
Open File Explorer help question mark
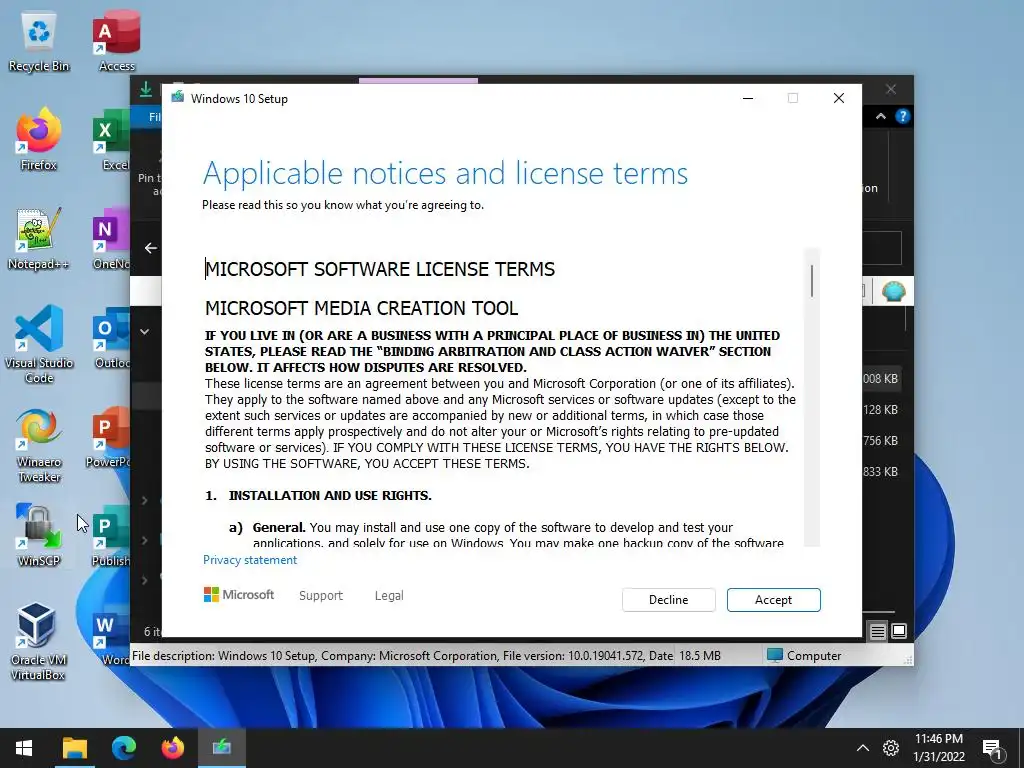[x=903, y=116]
